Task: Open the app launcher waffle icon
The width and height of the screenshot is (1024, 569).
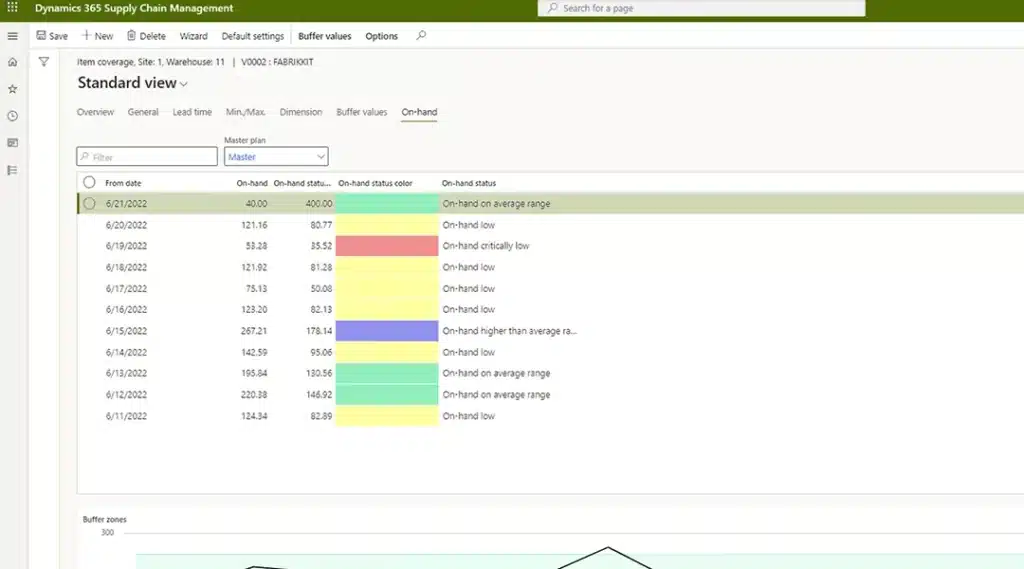Action: pyautogui.click(x=12, y=8)
